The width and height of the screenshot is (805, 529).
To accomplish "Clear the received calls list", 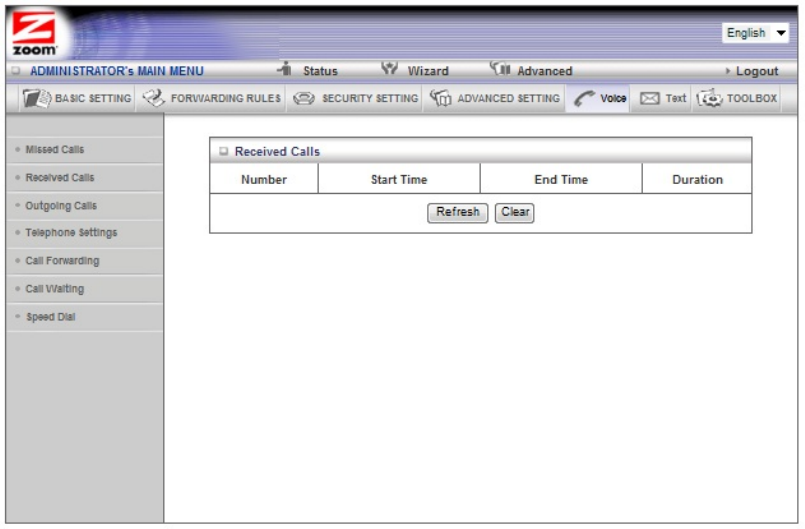I will (514, 212).
